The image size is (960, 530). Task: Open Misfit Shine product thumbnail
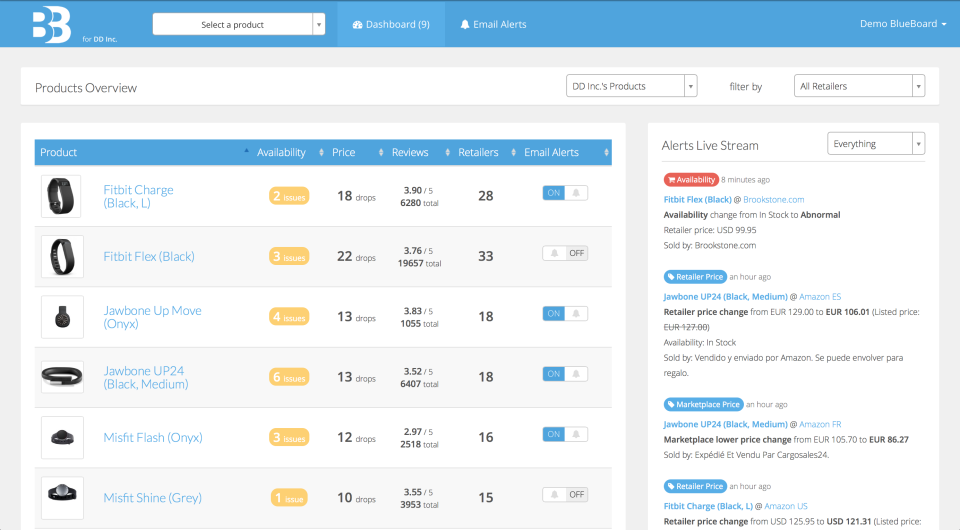point(62,498)
